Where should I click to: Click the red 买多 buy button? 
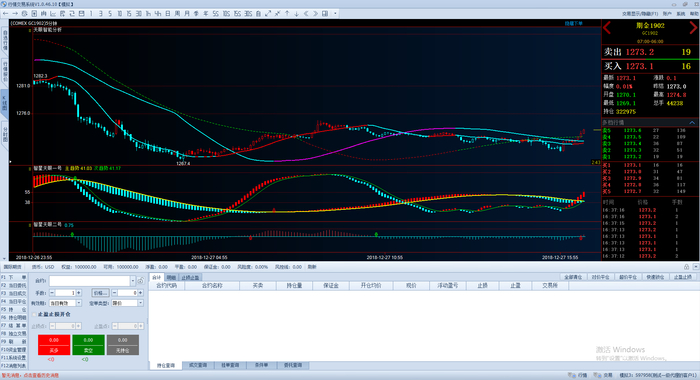coord(54,345)
